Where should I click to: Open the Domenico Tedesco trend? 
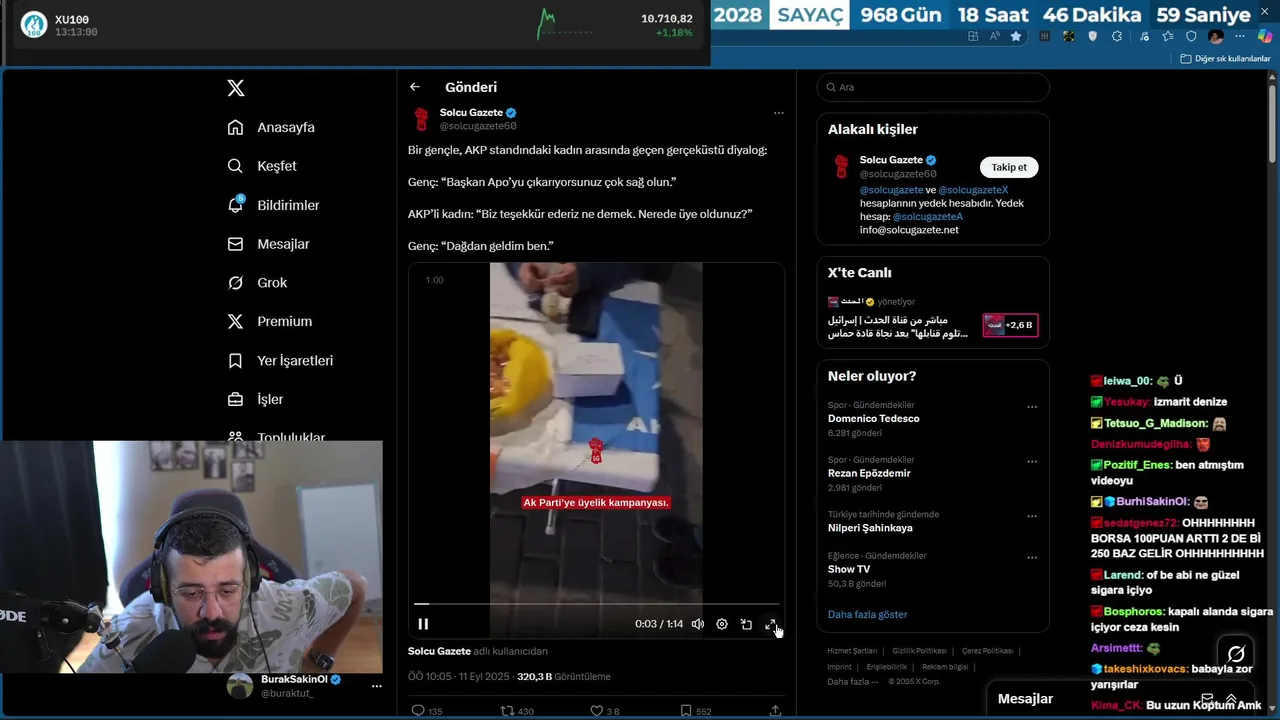click(x=873, y=419)
